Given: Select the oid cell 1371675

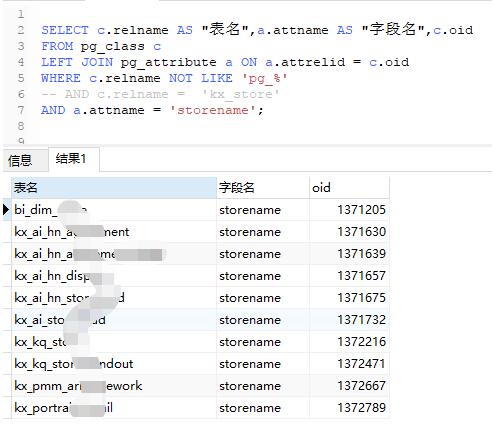Looking at the screenshot, I should click(349, 298).
